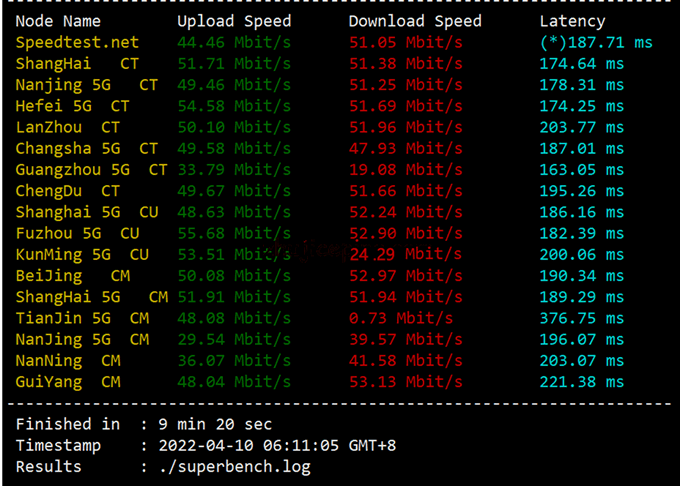The height and width of the screenshot is (486, 680).
Task: Click the Download Speed column header
Action: click(415, 21)
